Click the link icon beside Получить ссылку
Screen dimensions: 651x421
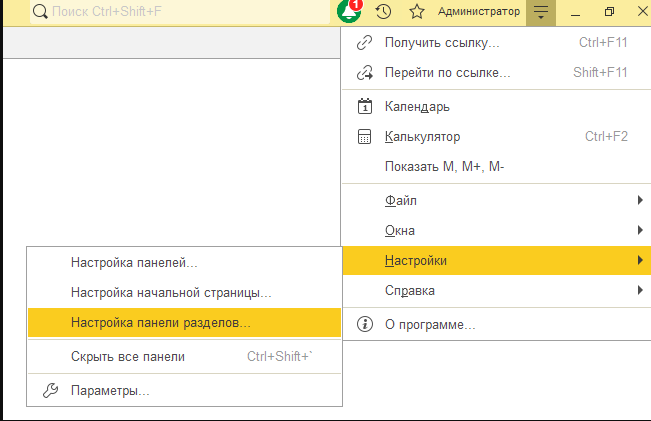(x=365, y=43)
